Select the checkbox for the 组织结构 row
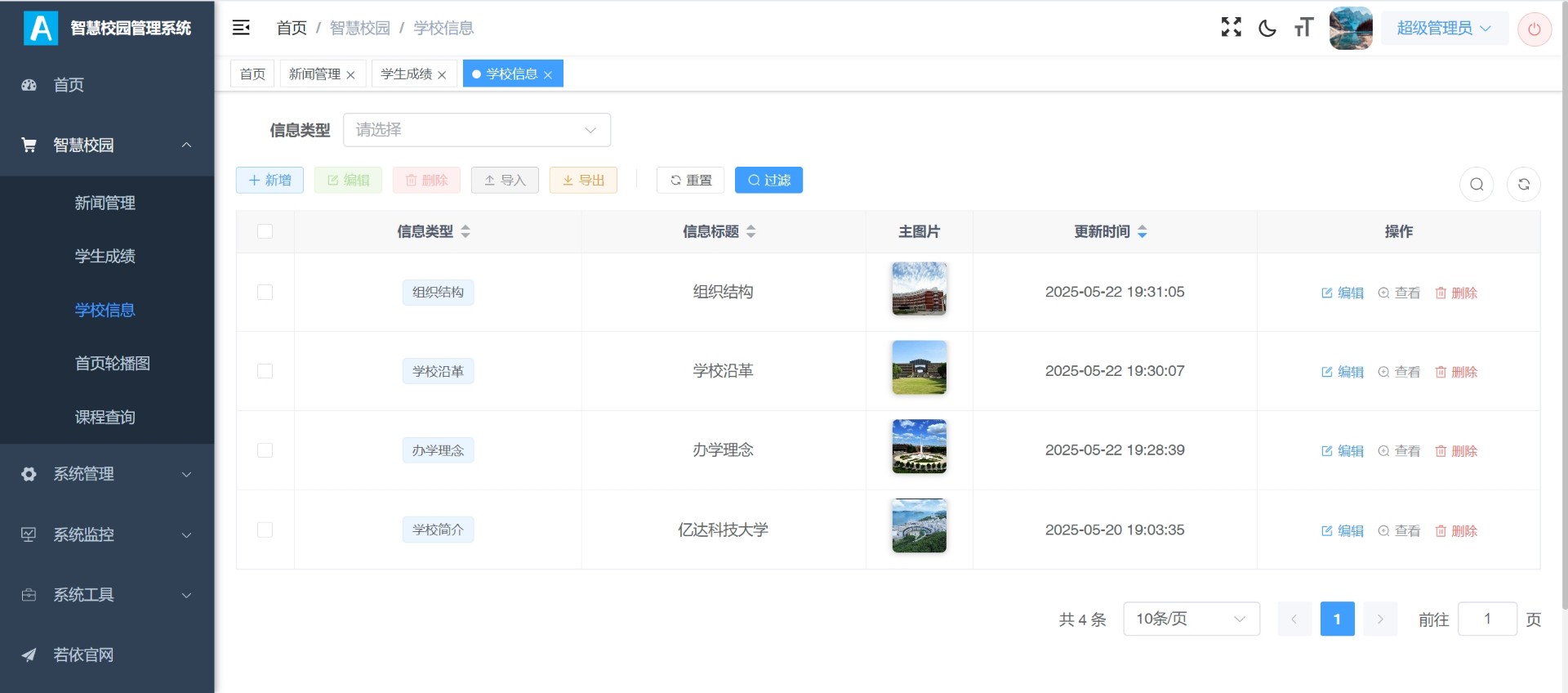1568x693 pixels. (x=265, y=293)
